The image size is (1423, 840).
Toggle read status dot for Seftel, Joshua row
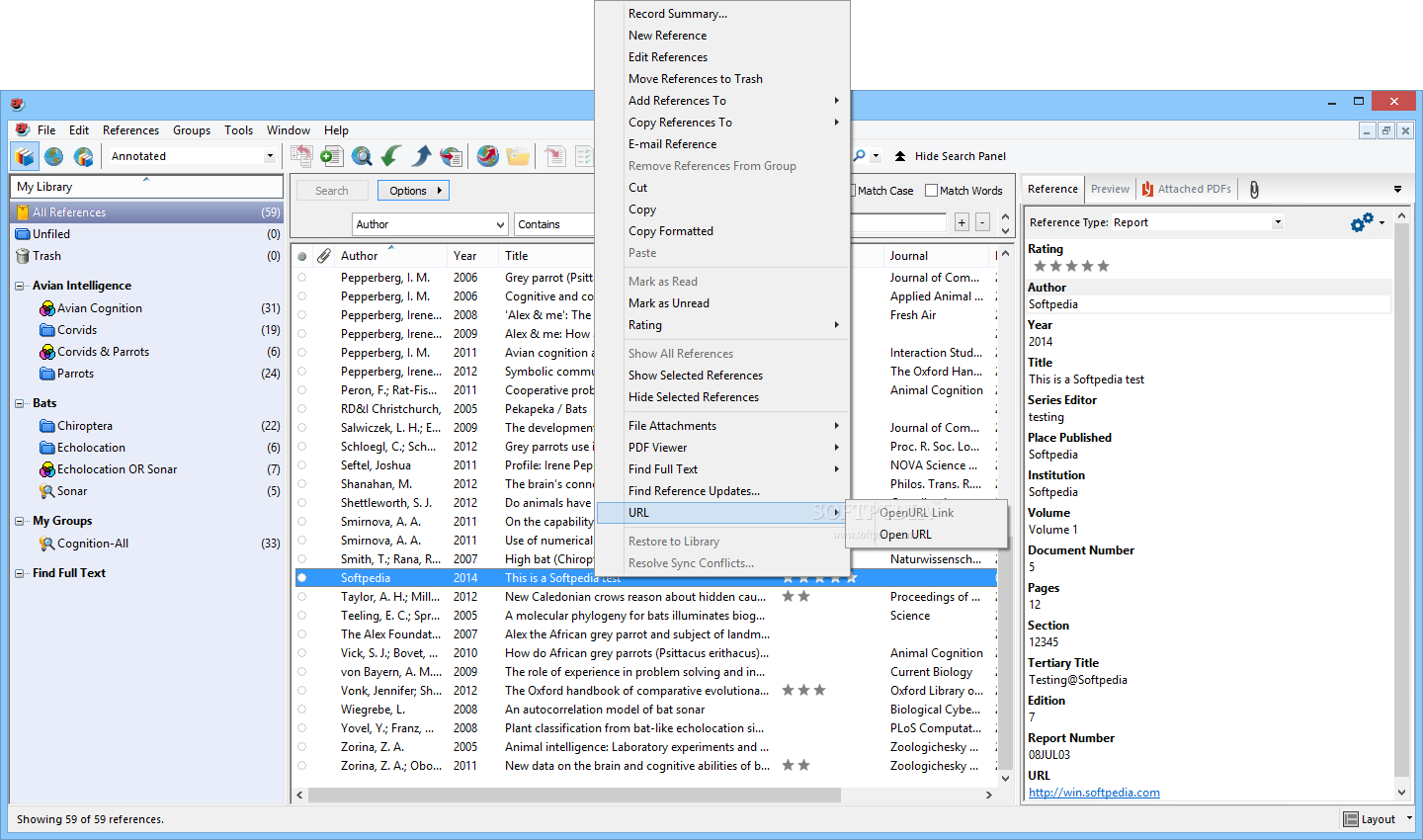tap(302, 465)
